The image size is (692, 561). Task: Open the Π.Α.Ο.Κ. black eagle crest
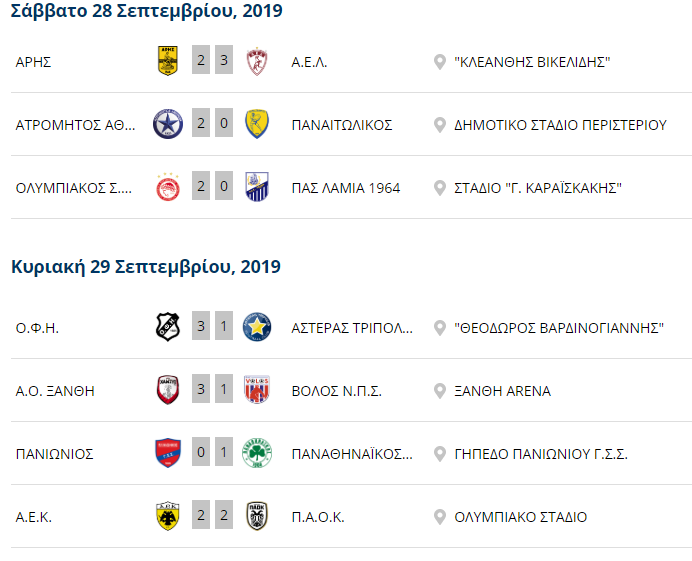[x=257, y=516]
